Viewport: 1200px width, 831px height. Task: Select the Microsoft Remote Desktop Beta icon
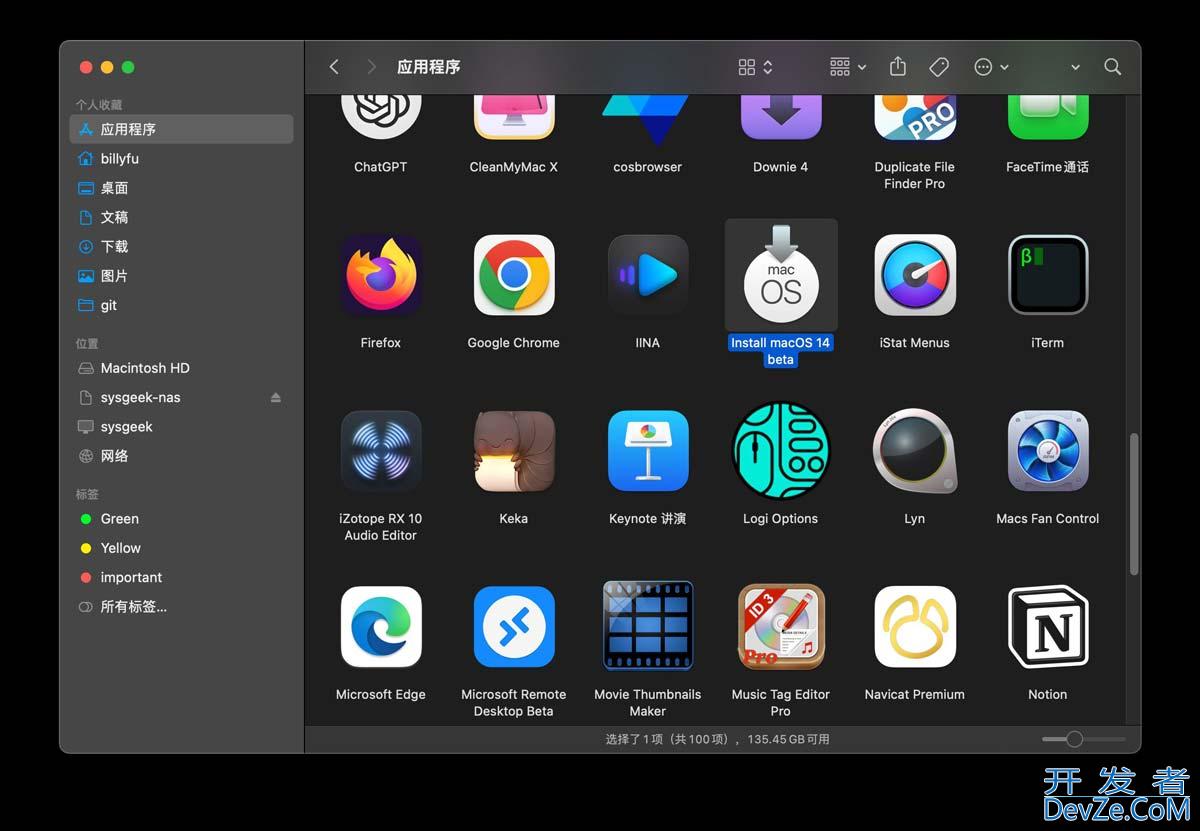coord(514,627)
